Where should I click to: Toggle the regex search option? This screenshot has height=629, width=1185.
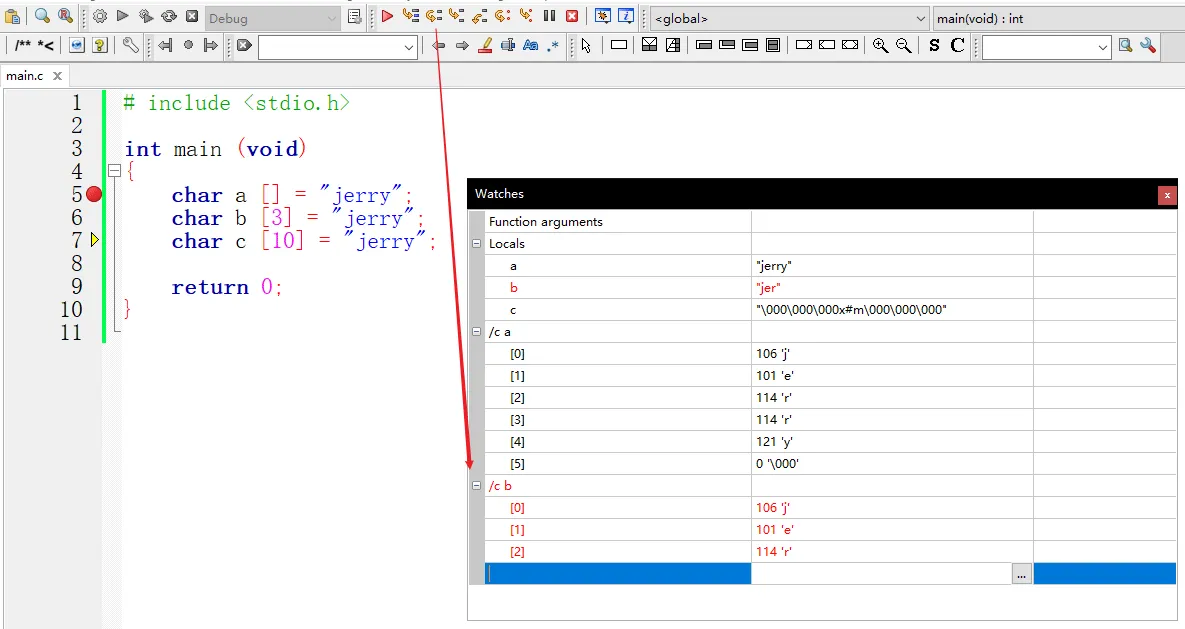(553, 45)
